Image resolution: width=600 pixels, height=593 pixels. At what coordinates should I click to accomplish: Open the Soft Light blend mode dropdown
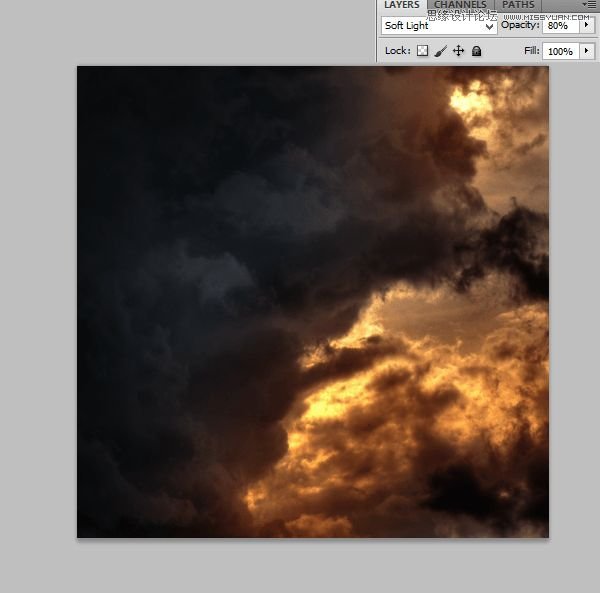coord(439,26)
